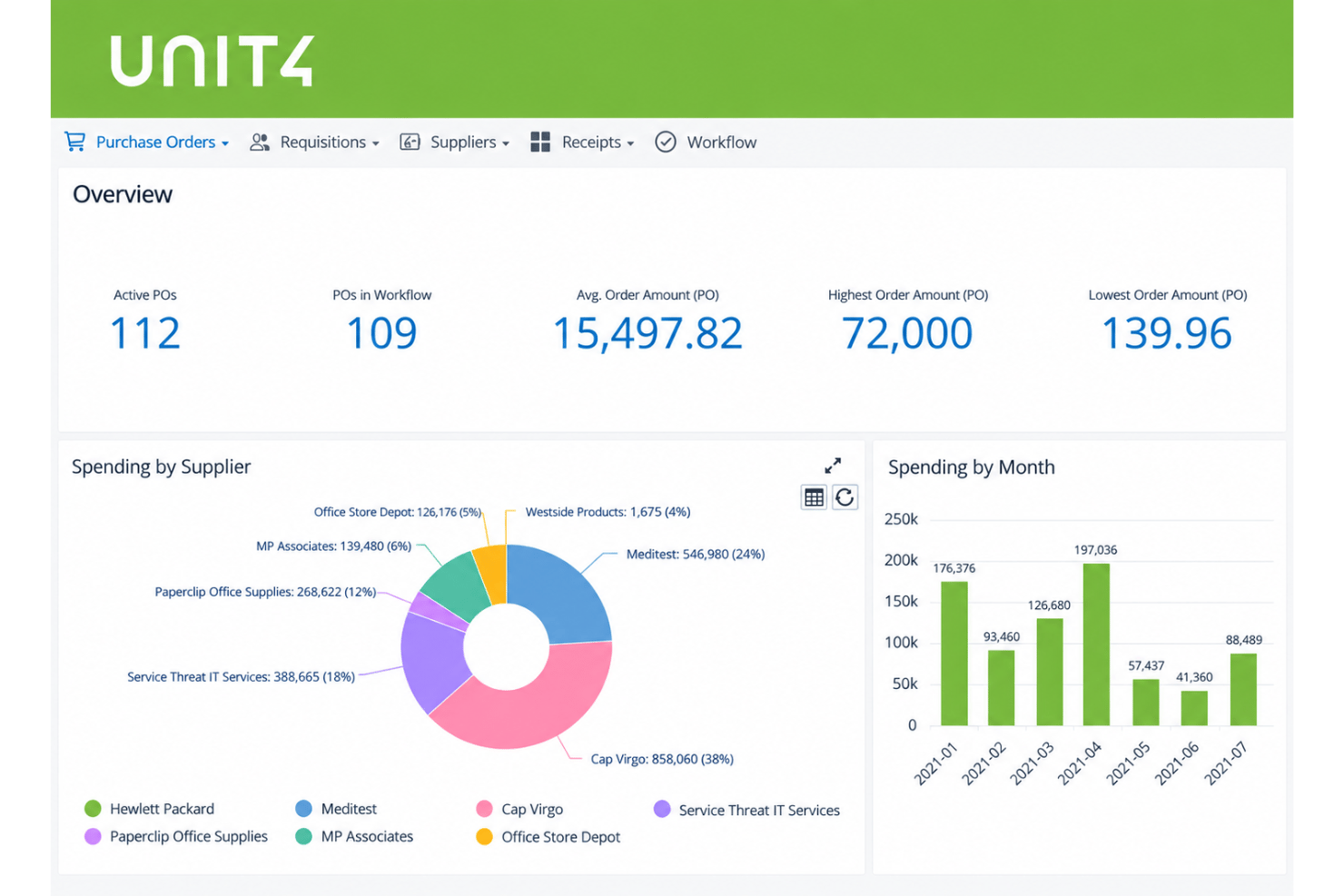Click the 2021-06 bar labeled 41,360
Image resolution: width=1344 pixels, height=896 pixels.
click(1194, 708)
